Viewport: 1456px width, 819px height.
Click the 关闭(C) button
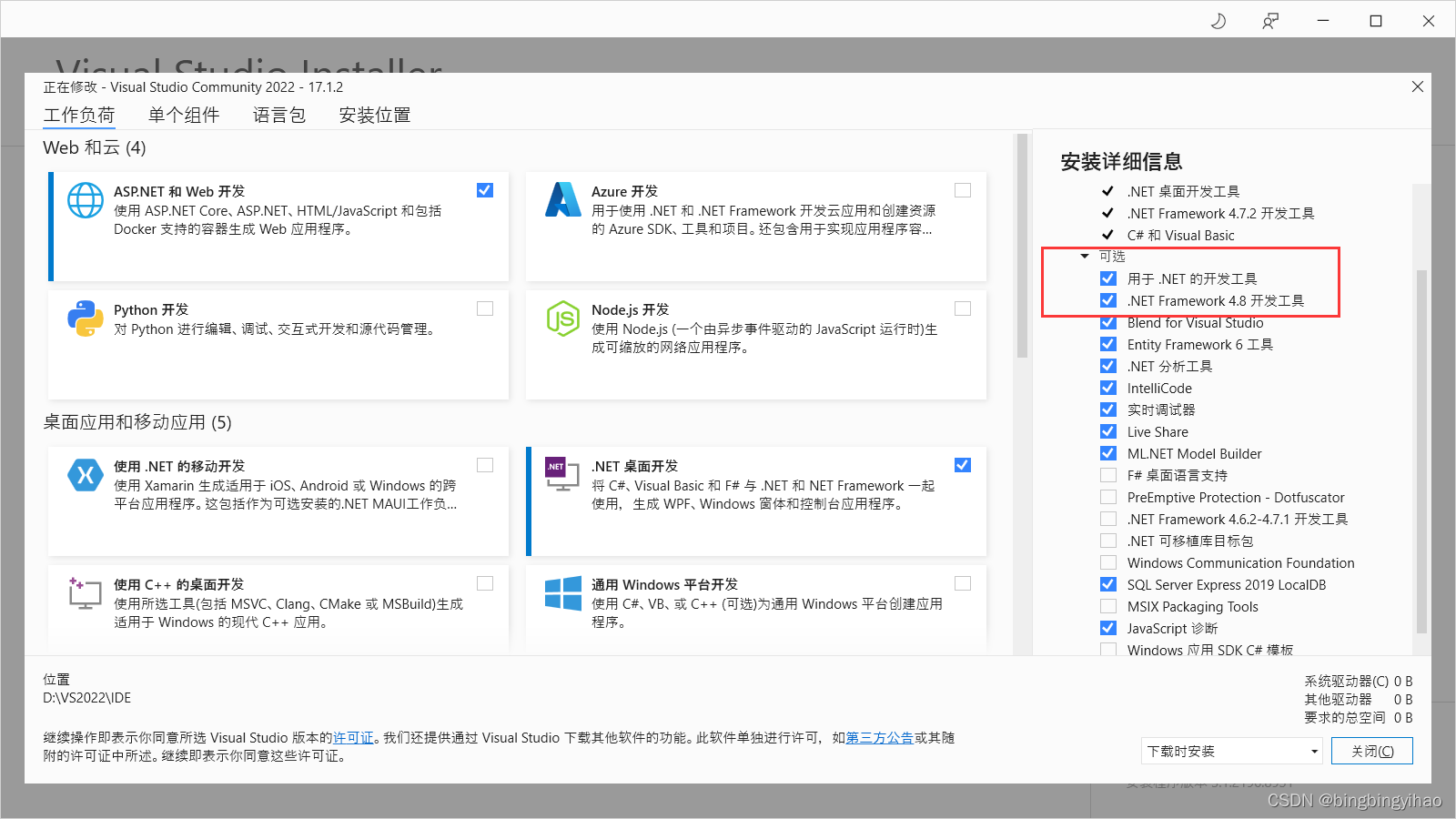tap(1372, 751)
